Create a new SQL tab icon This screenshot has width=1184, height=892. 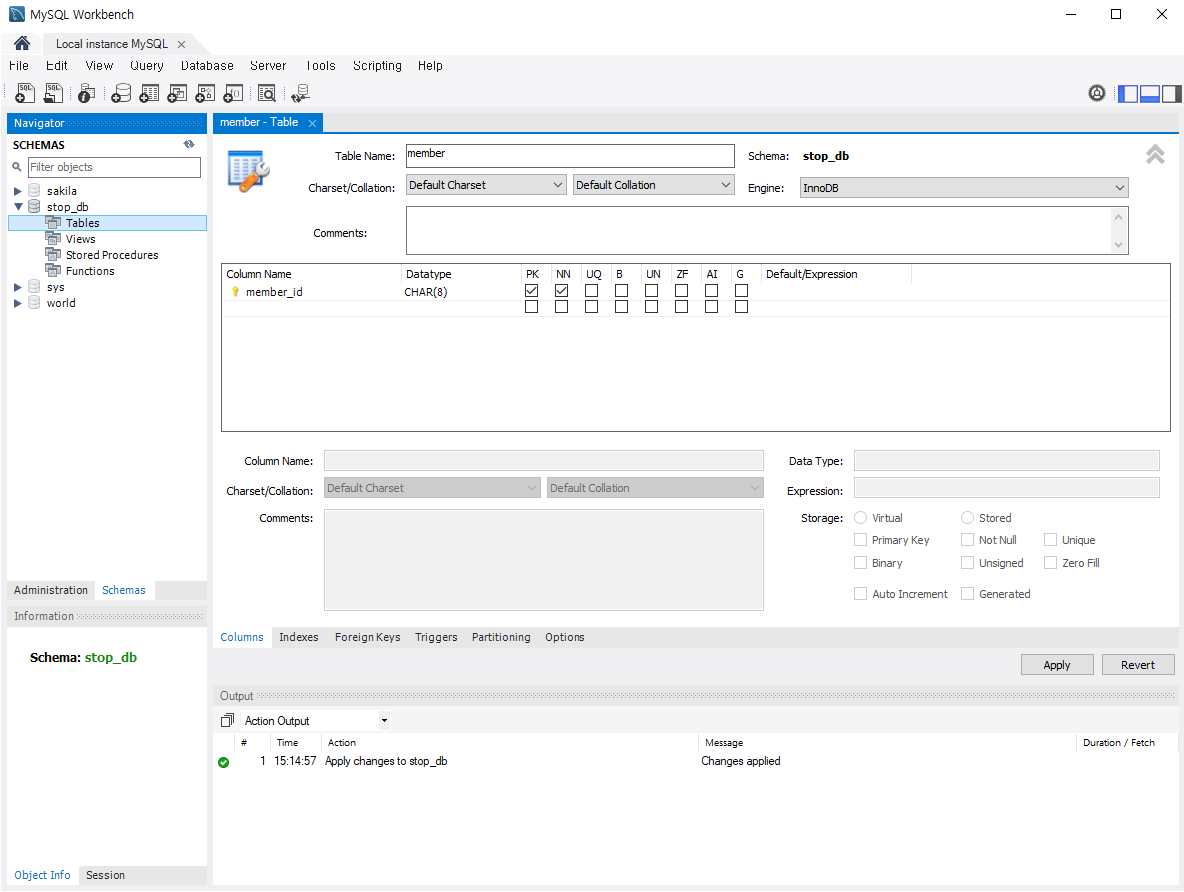[x=25, y=93]
